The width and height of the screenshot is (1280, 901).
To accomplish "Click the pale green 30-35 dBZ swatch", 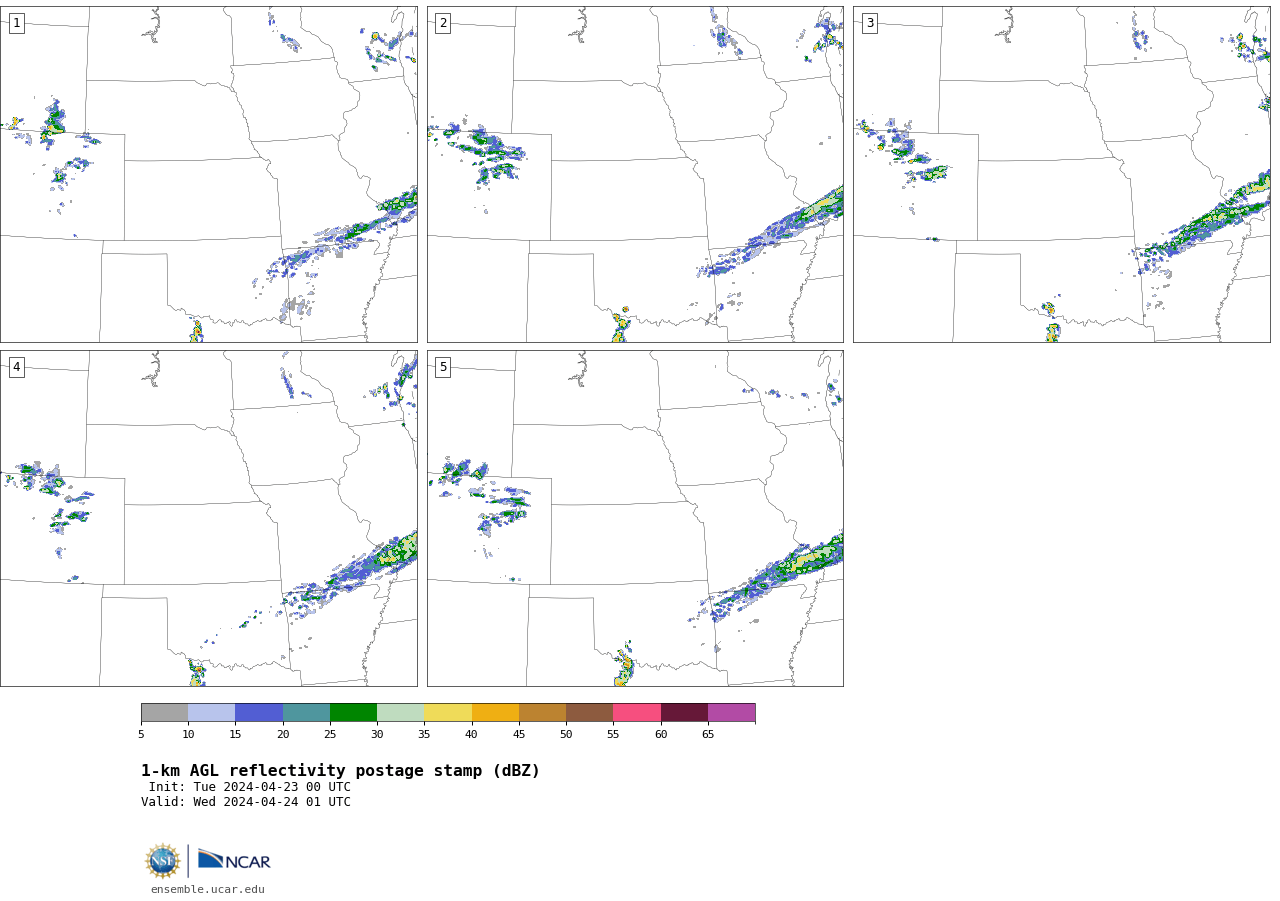I will point(401,713).
